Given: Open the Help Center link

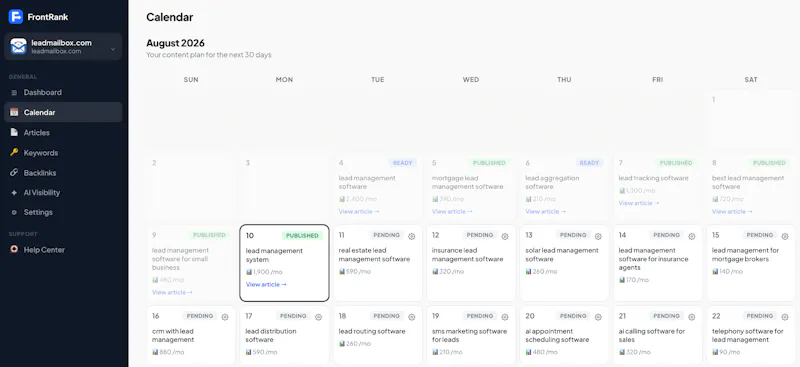Looking at the screenshot, I should 63,250.
